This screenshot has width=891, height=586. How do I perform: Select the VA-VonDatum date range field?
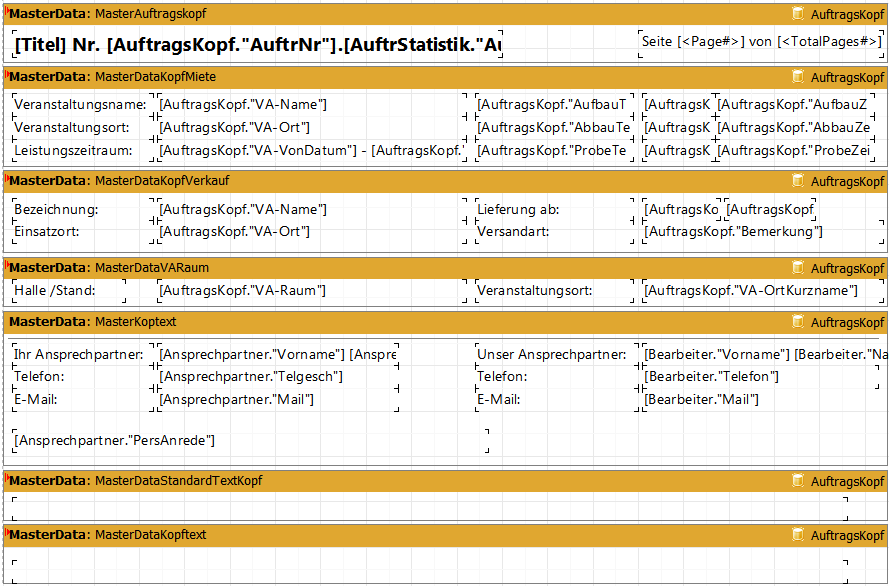click(311, 151)
